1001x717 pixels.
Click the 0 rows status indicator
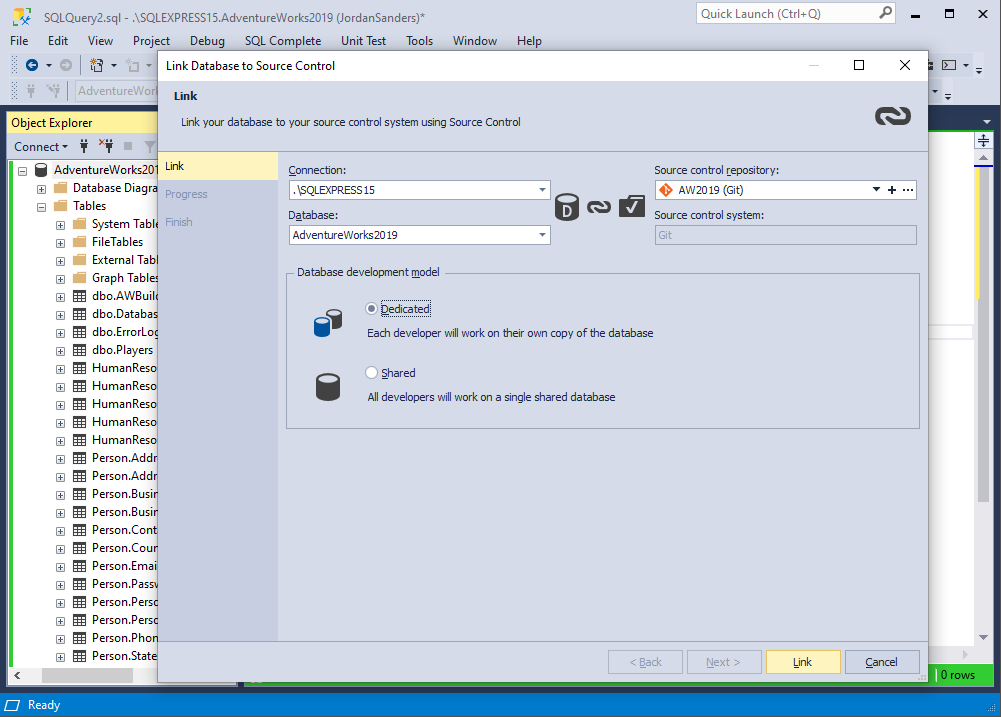pos(958,675)
